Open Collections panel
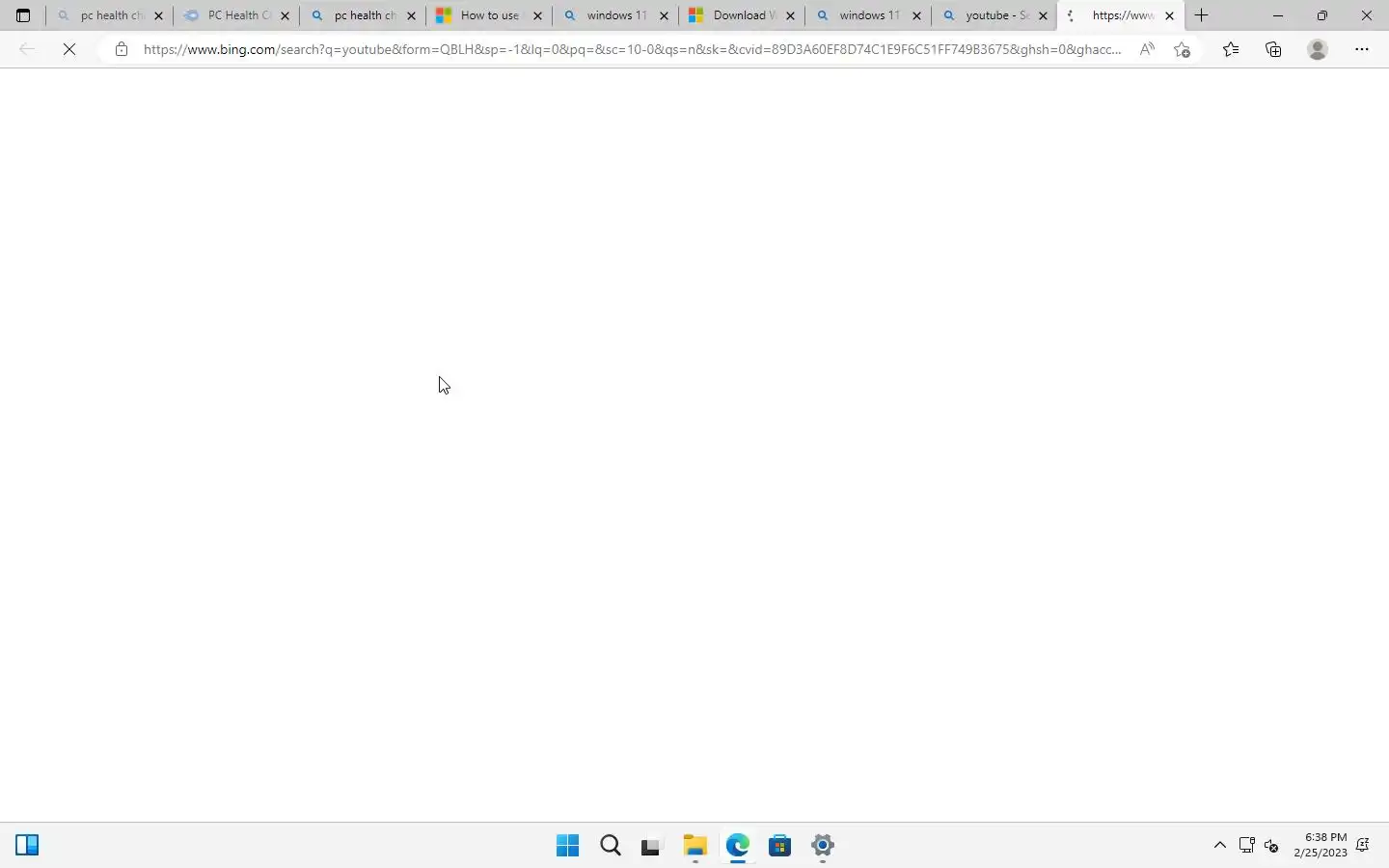 tap(1273, 49)
